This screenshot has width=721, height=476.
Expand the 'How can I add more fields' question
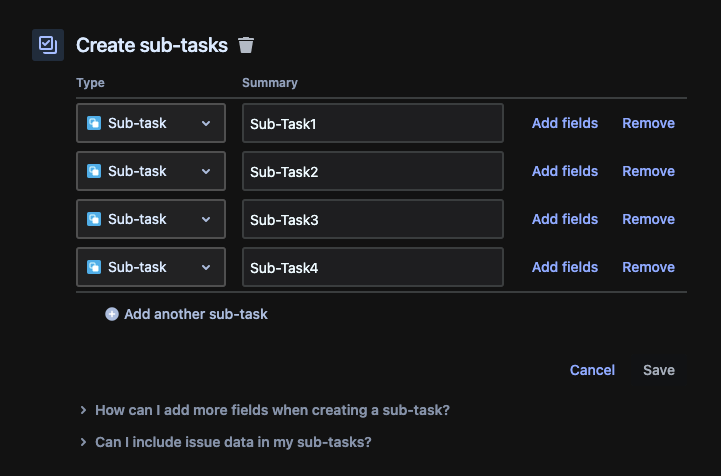click(270, 410)
